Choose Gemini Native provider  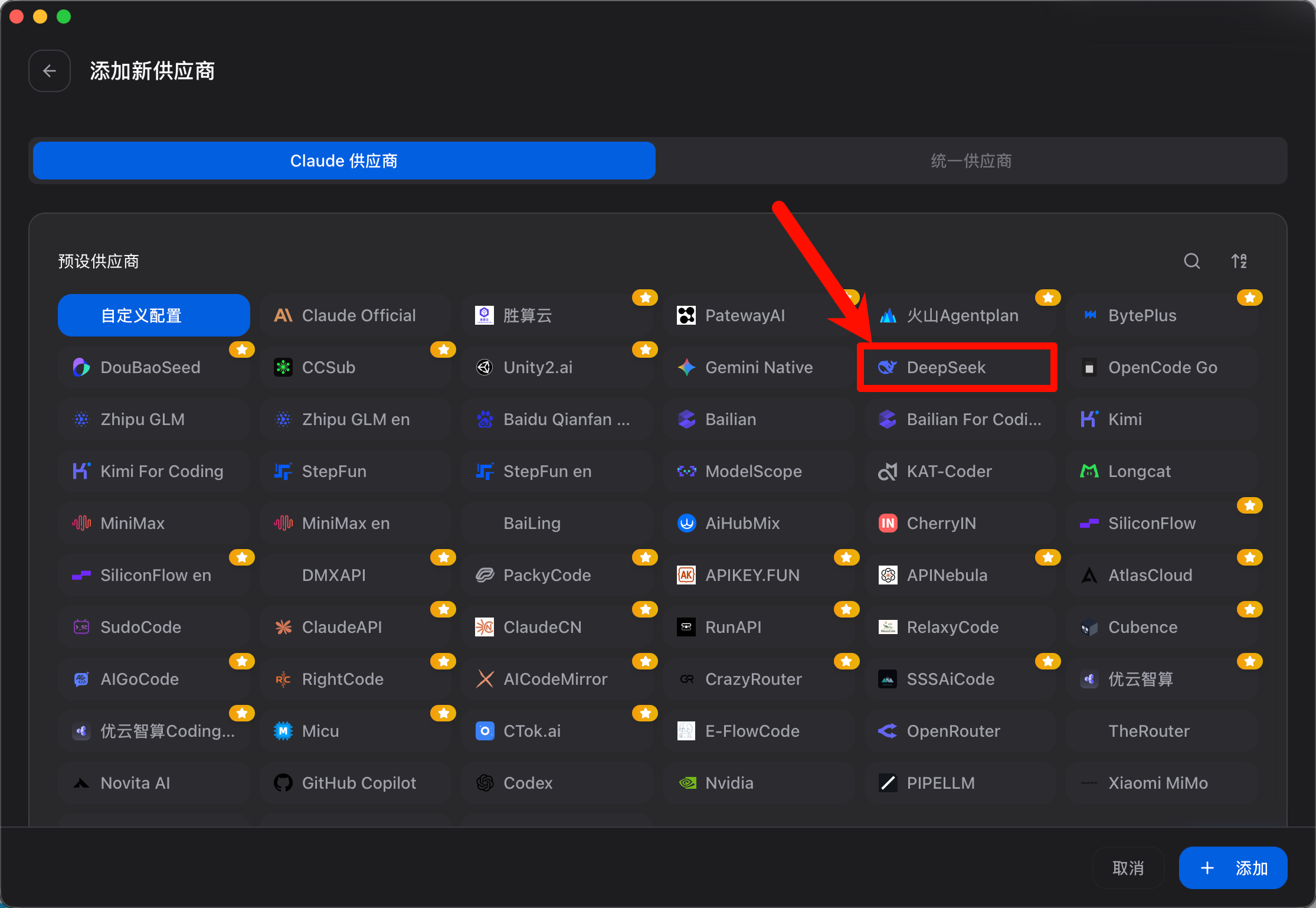(758, 367)
